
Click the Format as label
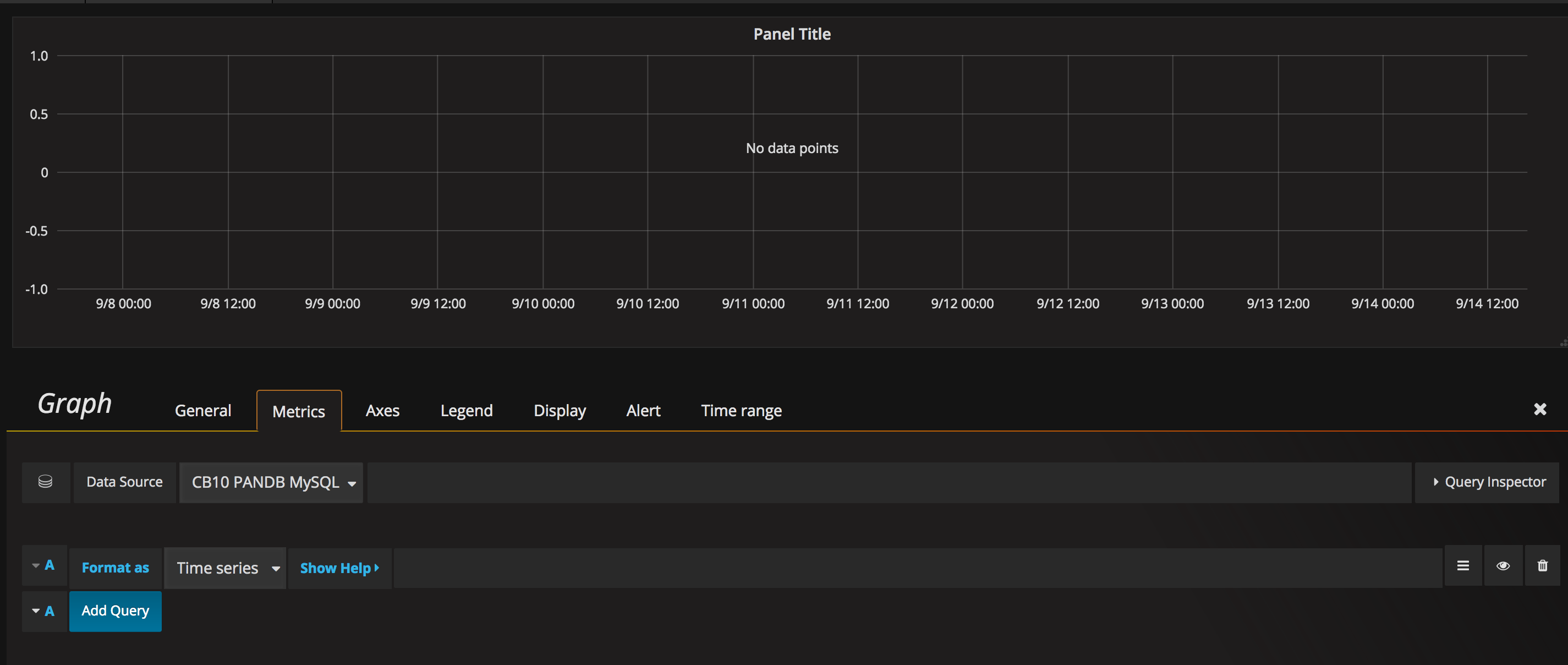(116, 568)
